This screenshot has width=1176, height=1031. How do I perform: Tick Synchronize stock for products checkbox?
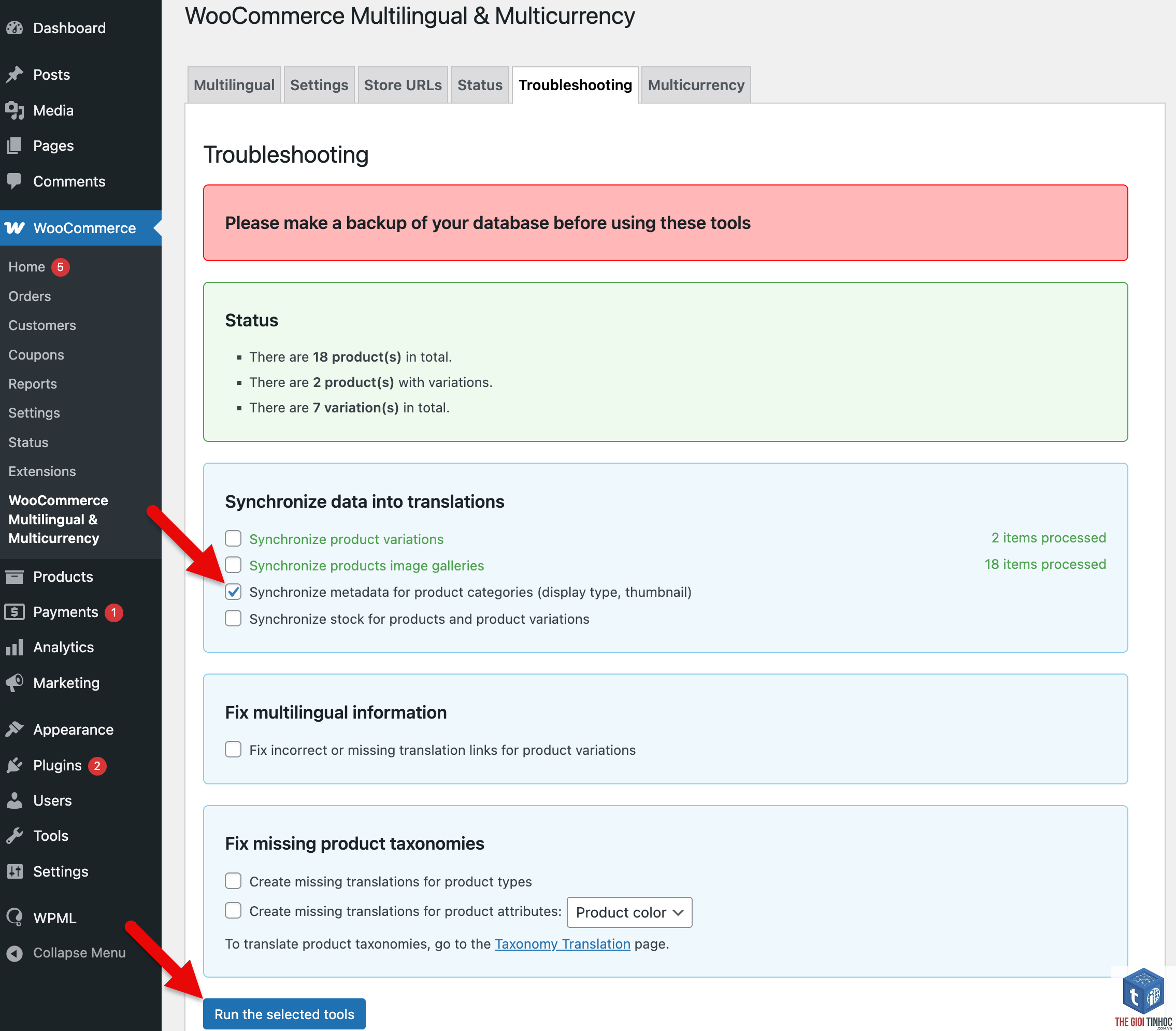(x=233, y=618)
